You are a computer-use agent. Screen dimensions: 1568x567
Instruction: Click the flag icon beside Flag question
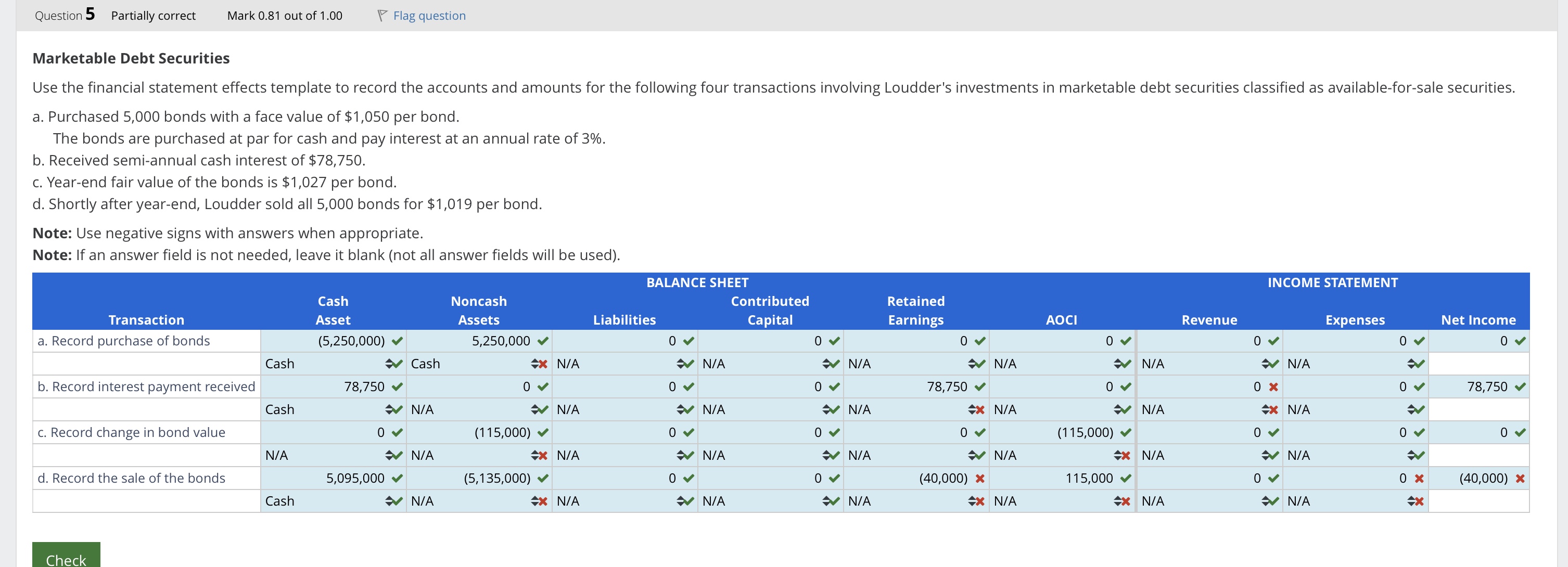click(381, 15)
